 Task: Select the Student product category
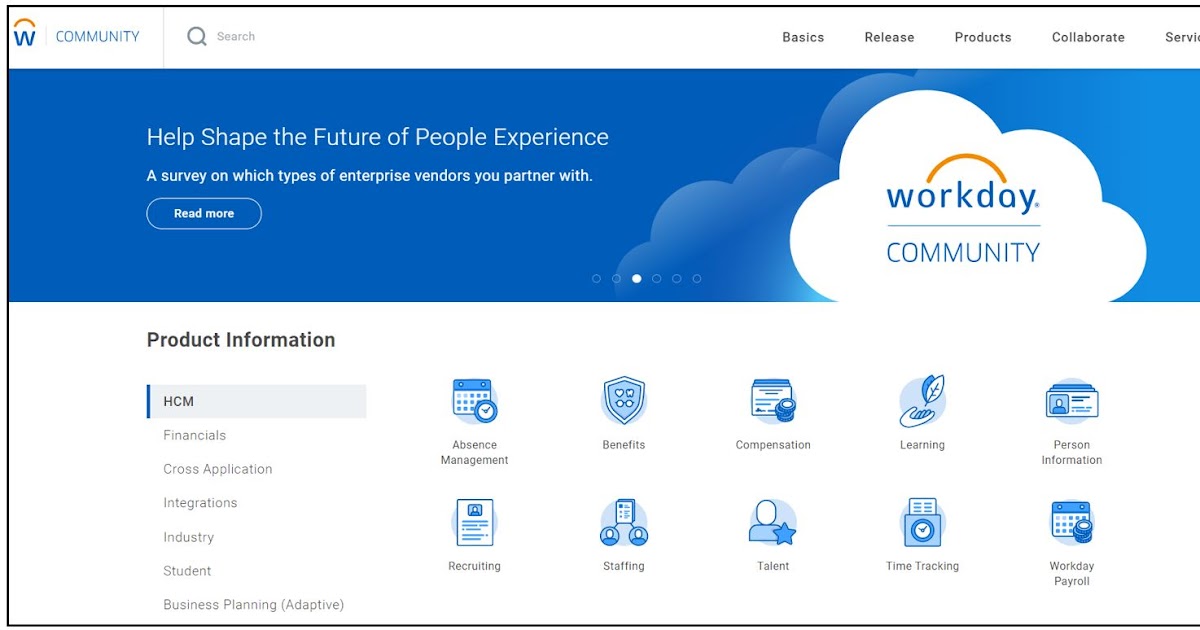(x=186, y=570)
